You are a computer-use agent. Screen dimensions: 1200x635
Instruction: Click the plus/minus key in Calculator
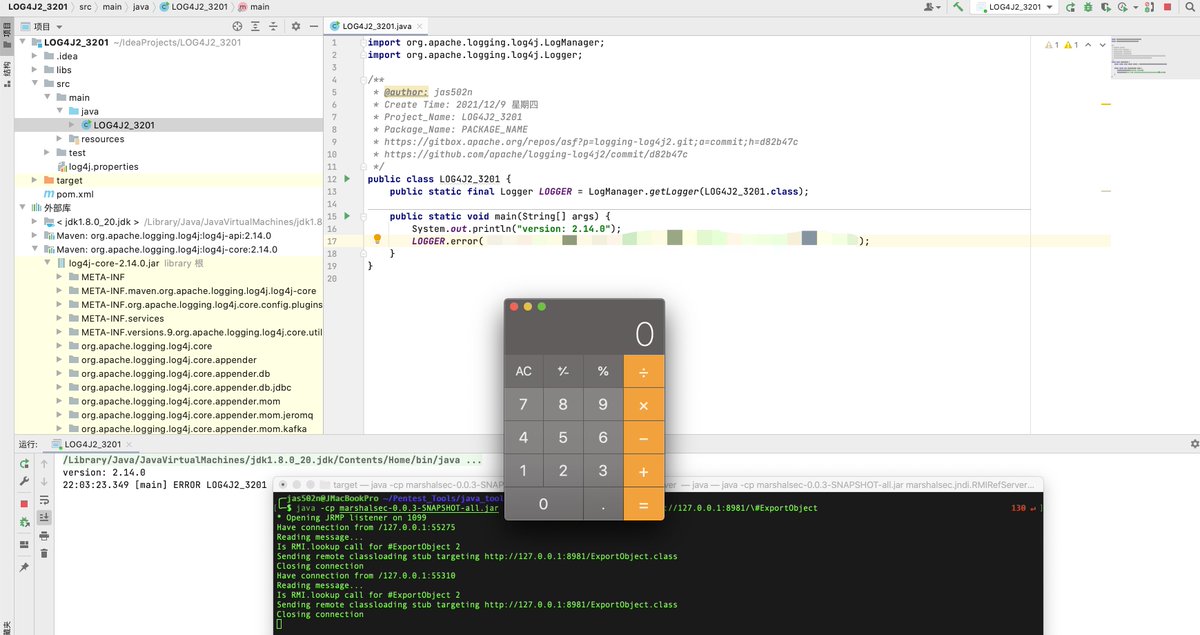[x=563, y=371]
